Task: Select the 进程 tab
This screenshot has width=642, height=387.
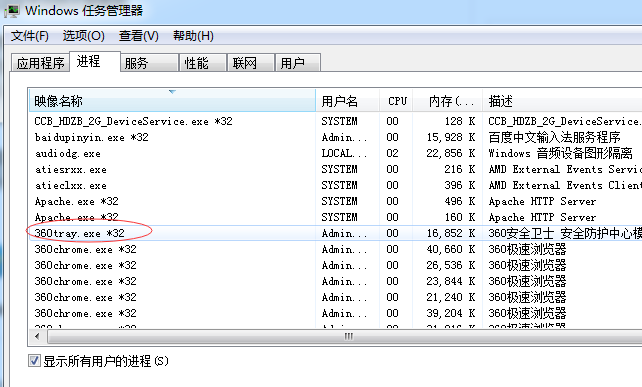Action: tap(95, 61)
